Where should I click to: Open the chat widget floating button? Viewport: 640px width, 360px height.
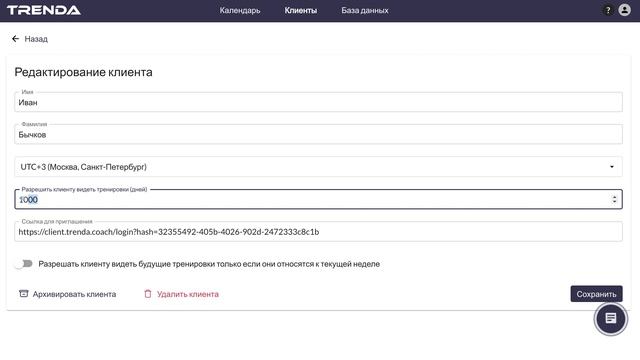pyautogui.click(x=610, y=318)
